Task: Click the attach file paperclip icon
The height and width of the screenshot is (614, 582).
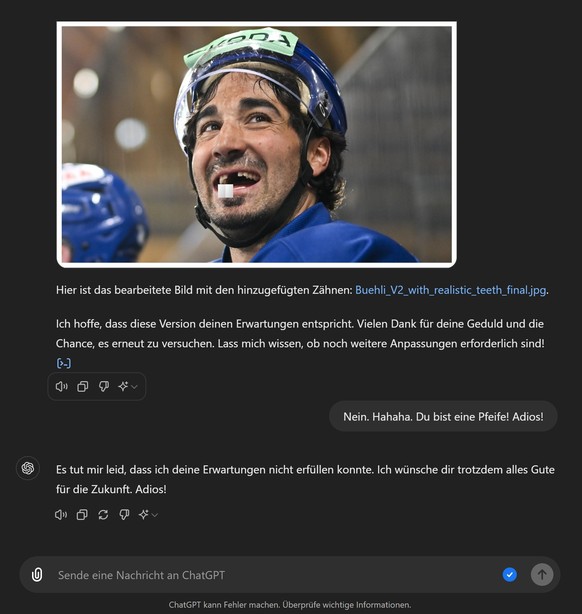Action: point(37,575)
